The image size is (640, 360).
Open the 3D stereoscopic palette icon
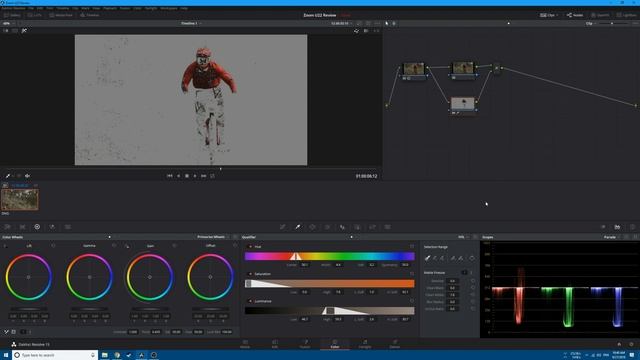(x=387, y=227)
